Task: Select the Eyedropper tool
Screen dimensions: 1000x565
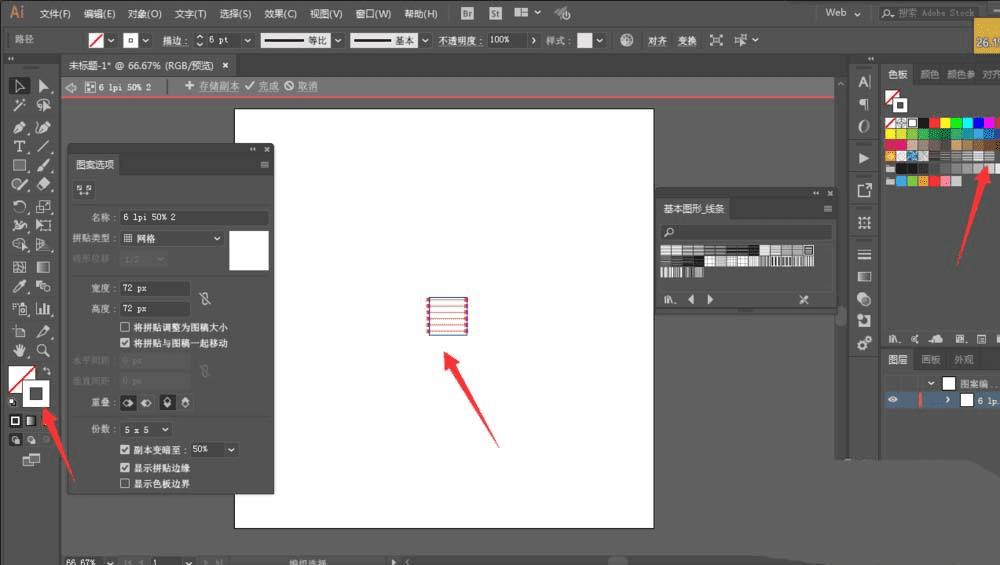Action: (x=19, y=286)
